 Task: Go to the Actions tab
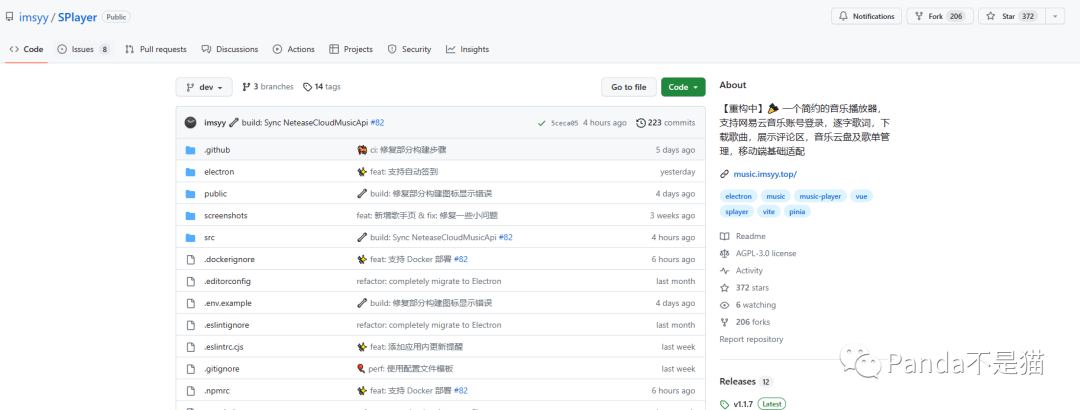[x=293, y=49]
